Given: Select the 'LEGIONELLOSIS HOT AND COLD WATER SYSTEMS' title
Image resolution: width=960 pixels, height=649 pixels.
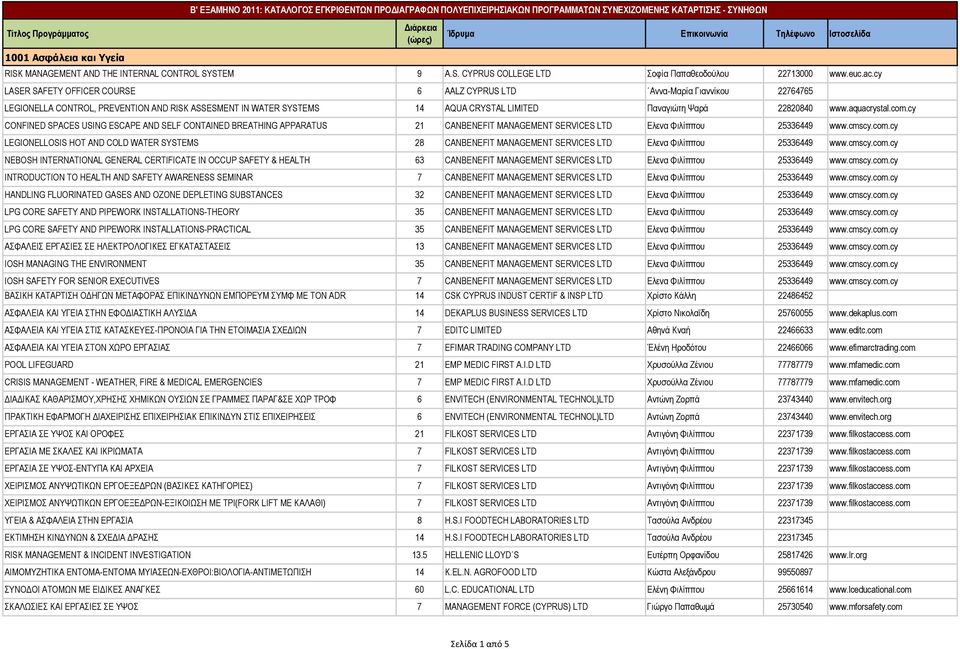Looking at the screenshot, I should coord(102,143).
